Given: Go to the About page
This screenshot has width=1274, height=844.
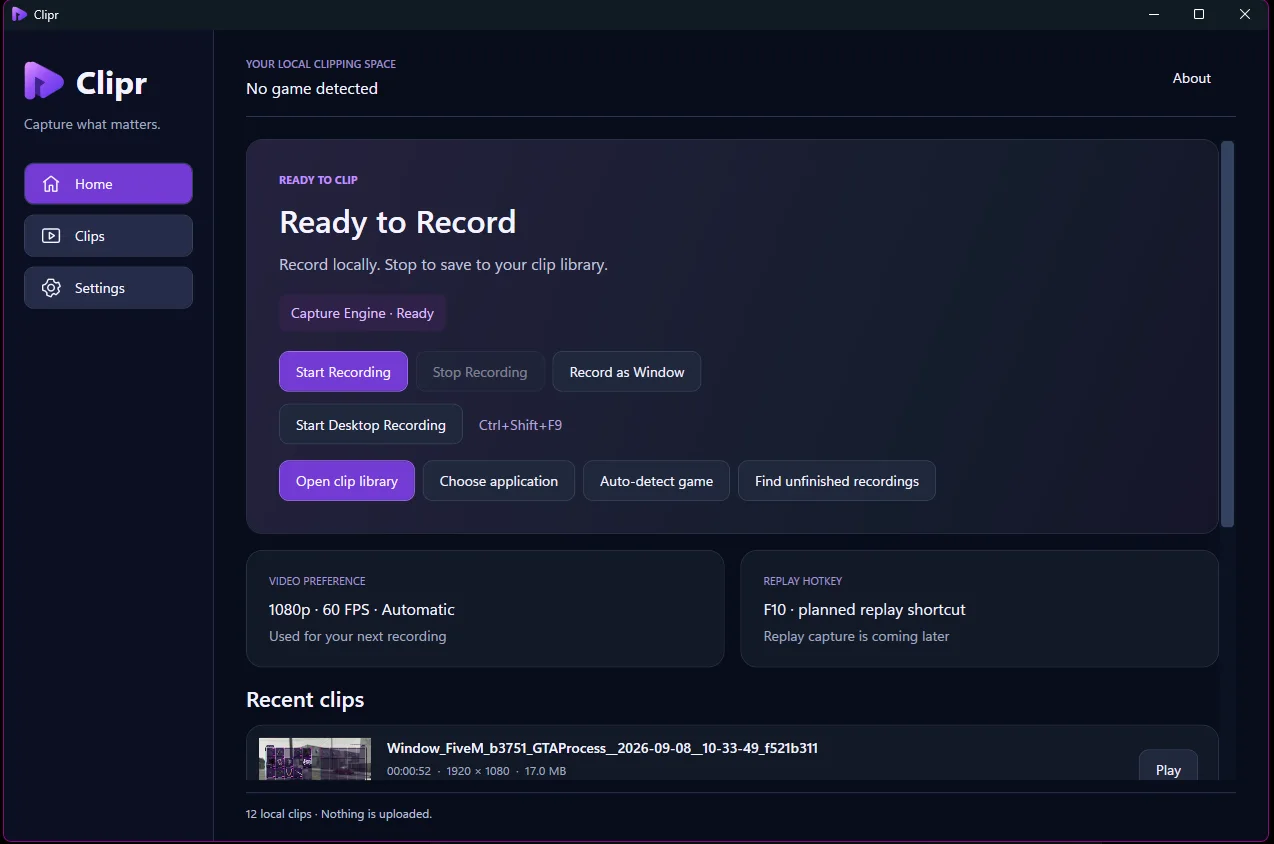Looking at the screenshot, I should pyautogui.click(x=1191, y=78).
